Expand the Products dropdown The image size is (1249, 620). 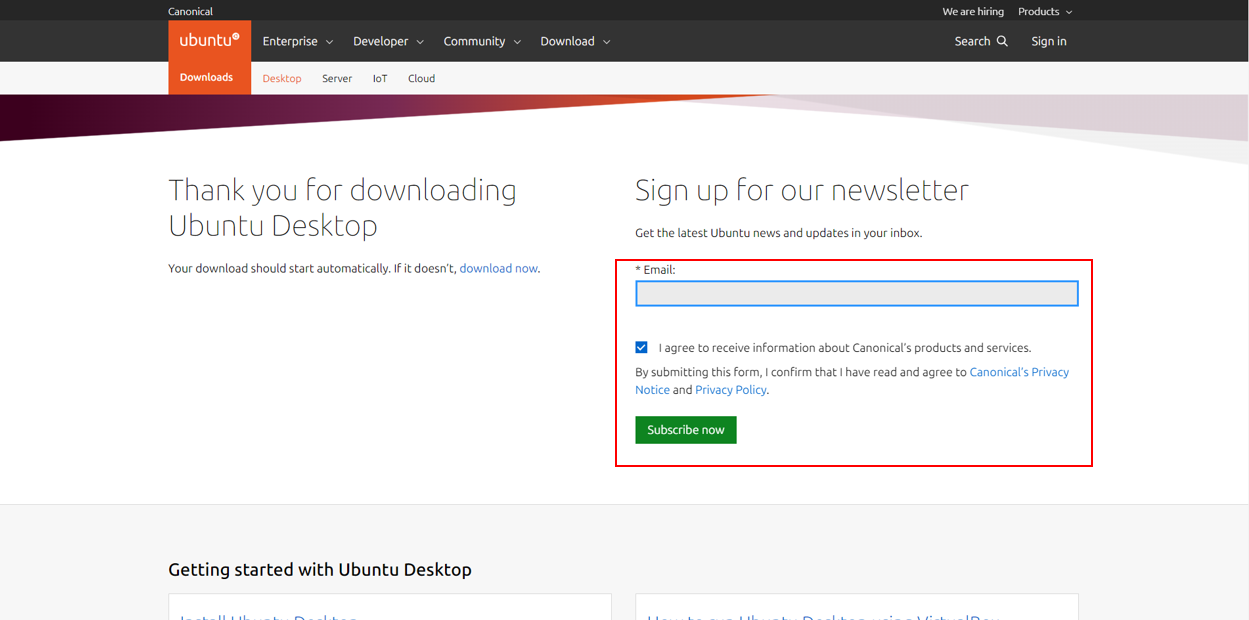pyautogui.click(x=1045, y=11)
